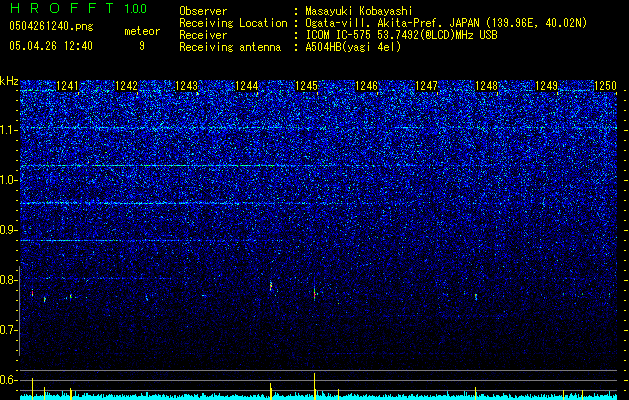Viewport: 629px width, 400px height.
Task: Click the Receiving antenna field label
Action: pos(230,47)
